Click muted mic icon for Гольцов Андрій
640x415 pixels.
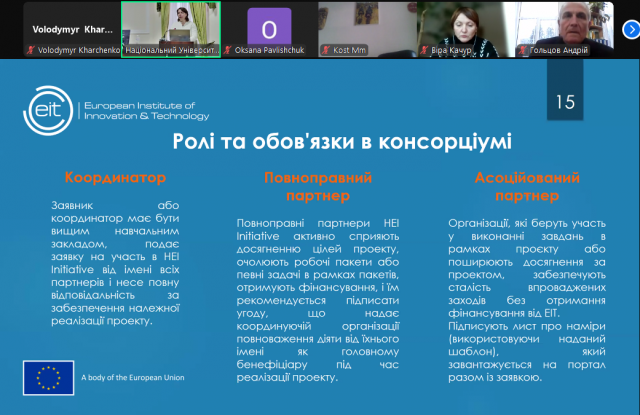522,50
